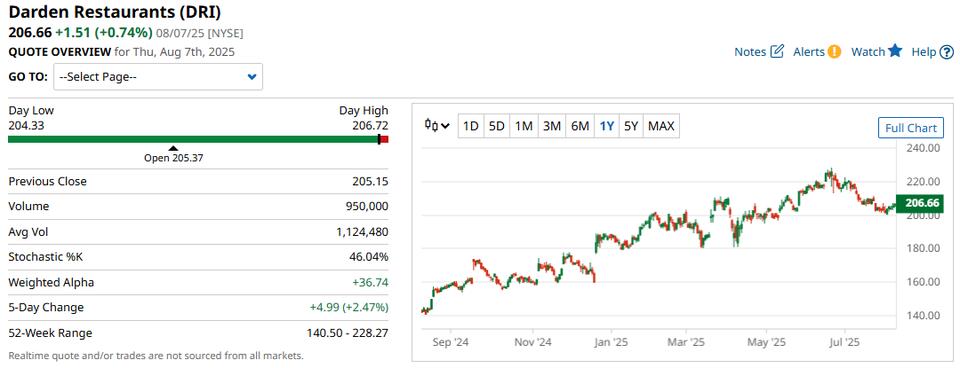Click the red end of range bar
This screenshot has height=368, width=960.
[384, 140]
